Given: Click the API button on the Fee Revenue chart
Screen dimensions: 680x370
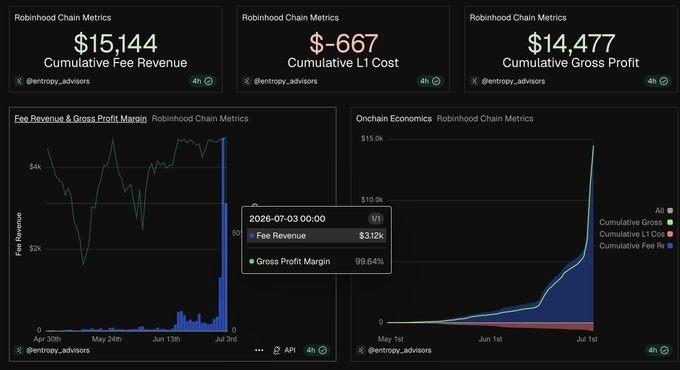Looking at the screenshot, I should point(284,350).
